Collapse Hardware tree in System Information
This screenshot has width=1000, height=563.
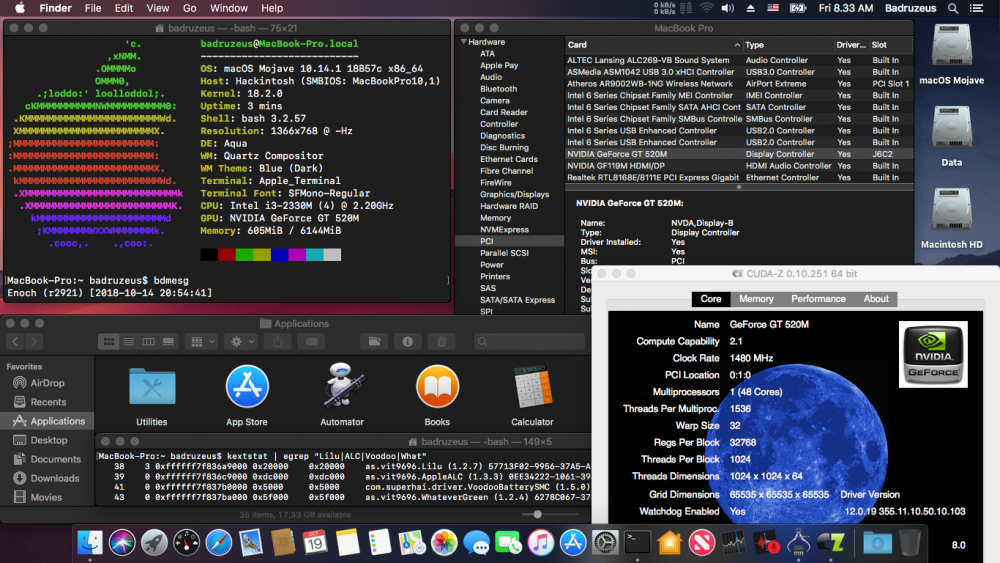(464, 41)
